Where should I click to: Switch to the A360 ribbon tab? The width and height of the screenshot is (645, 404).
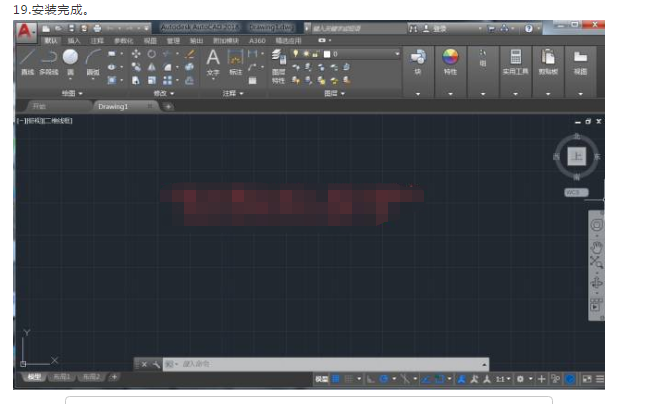pos(257,41)
